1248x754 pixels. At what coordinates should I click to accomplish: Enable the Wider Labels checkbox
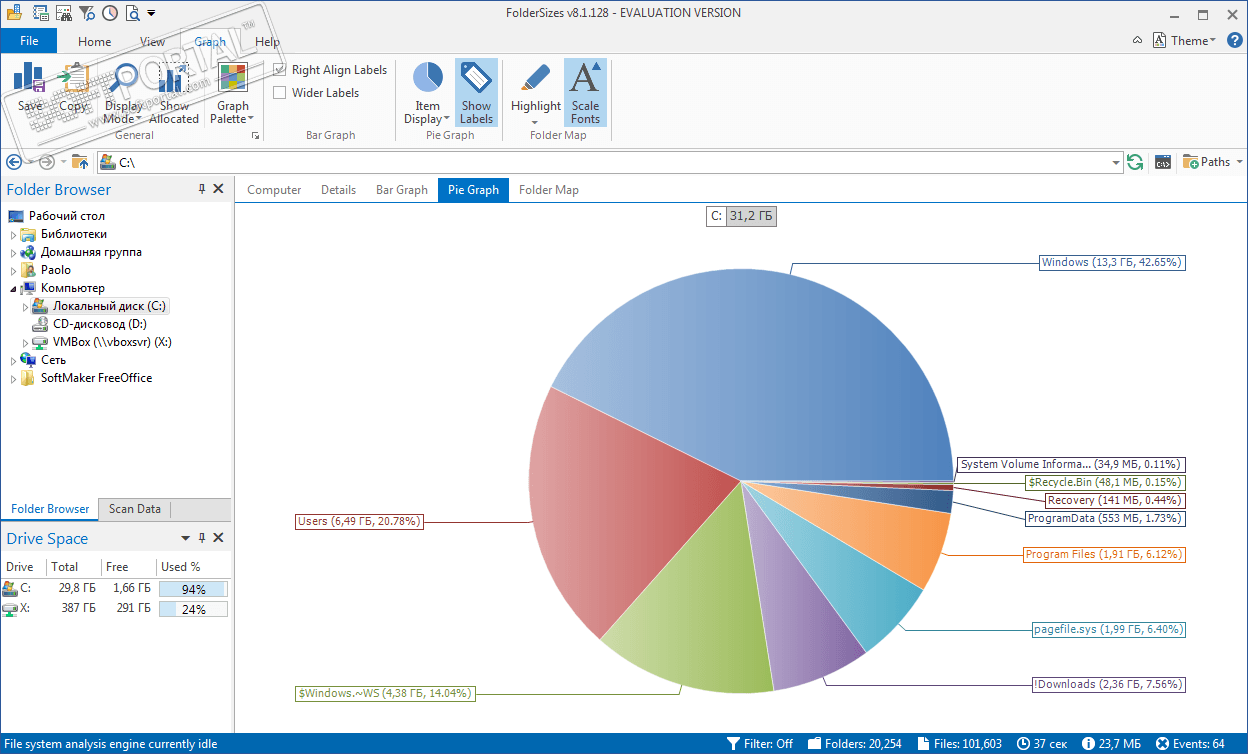(x=280, y=93)
